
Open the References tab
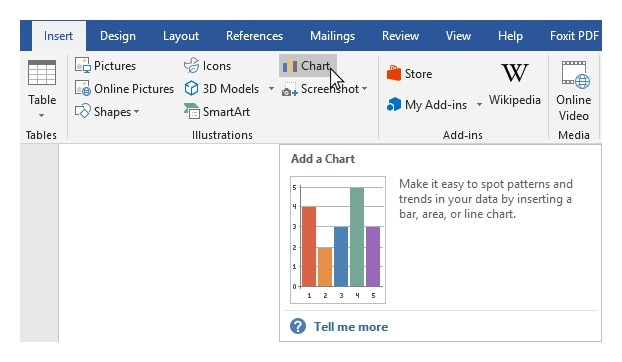254,36
